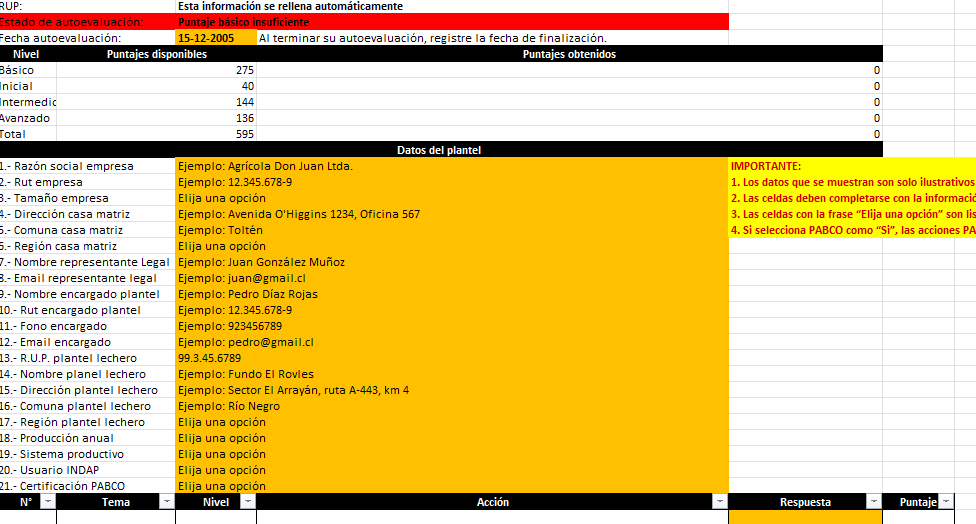Open the N° column filter arrow
This screenshot has width=976, height=524.
pos(48,502)
